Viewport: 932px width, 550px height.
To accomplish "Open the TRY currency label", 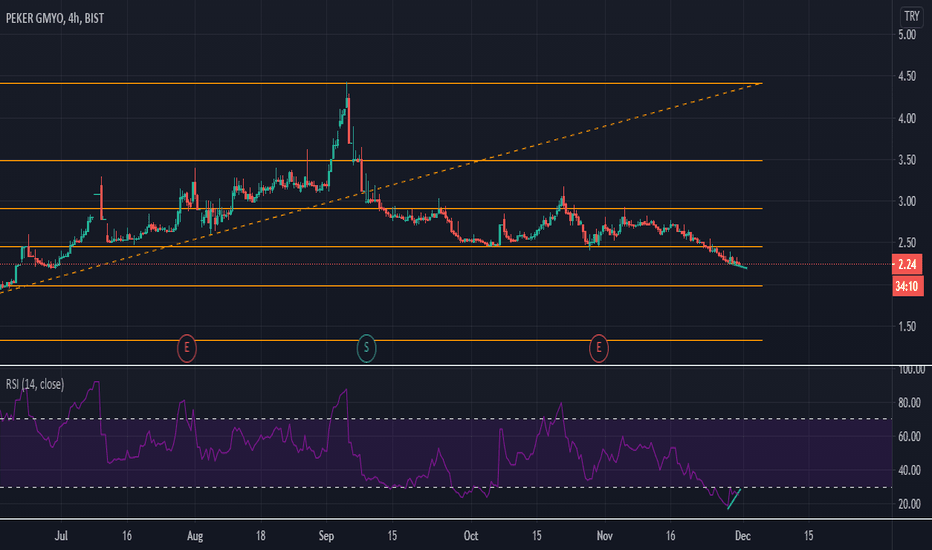I will tap(912, 17).
